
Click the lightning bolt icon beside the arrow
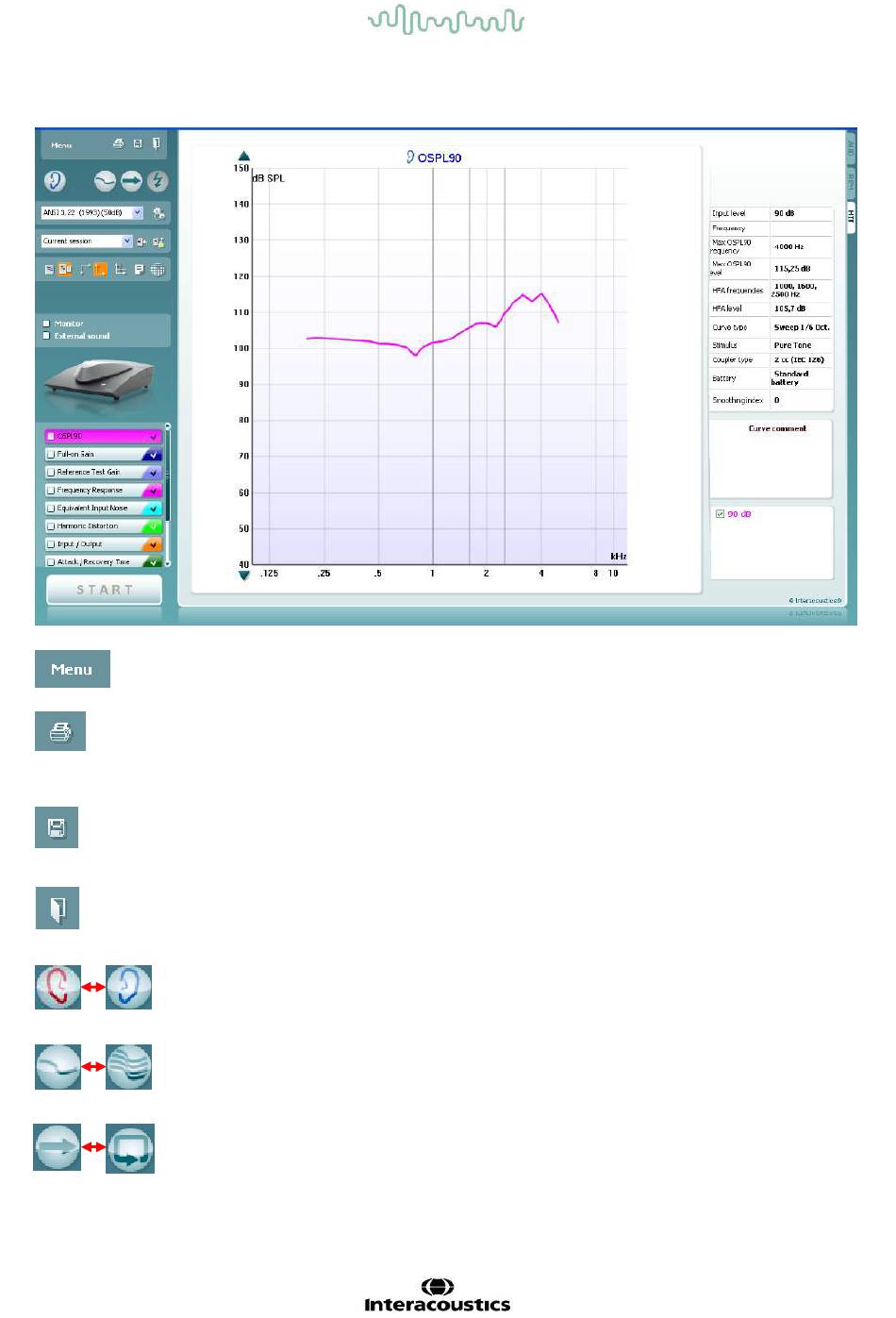(x=158, y=181)
